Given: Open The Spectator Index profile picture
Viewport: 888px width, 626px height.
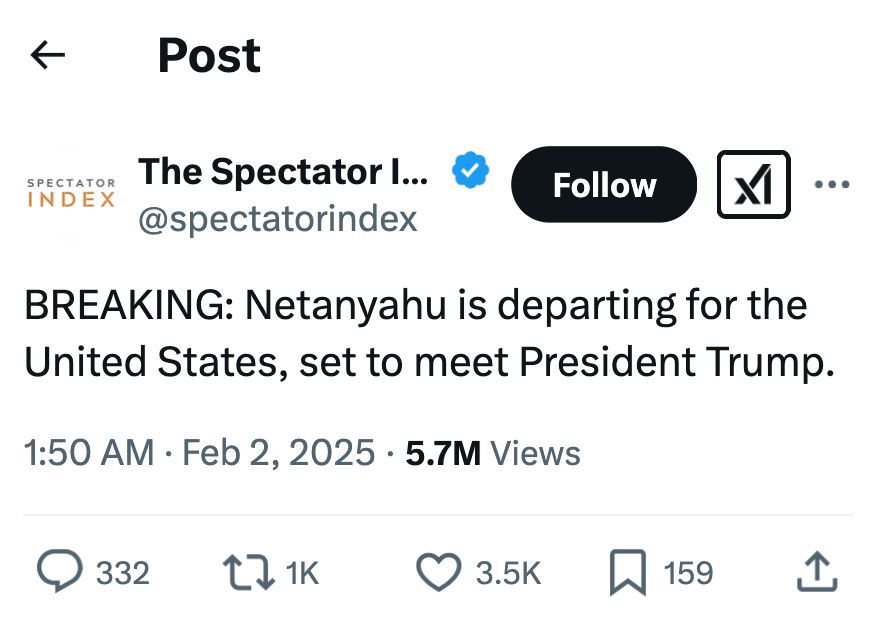Looking at the screenshot, I should pos(70,190).
